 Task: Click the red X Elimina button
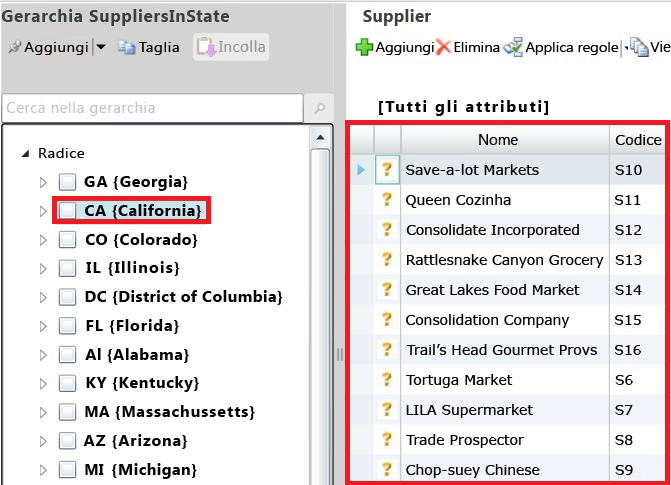468,47
